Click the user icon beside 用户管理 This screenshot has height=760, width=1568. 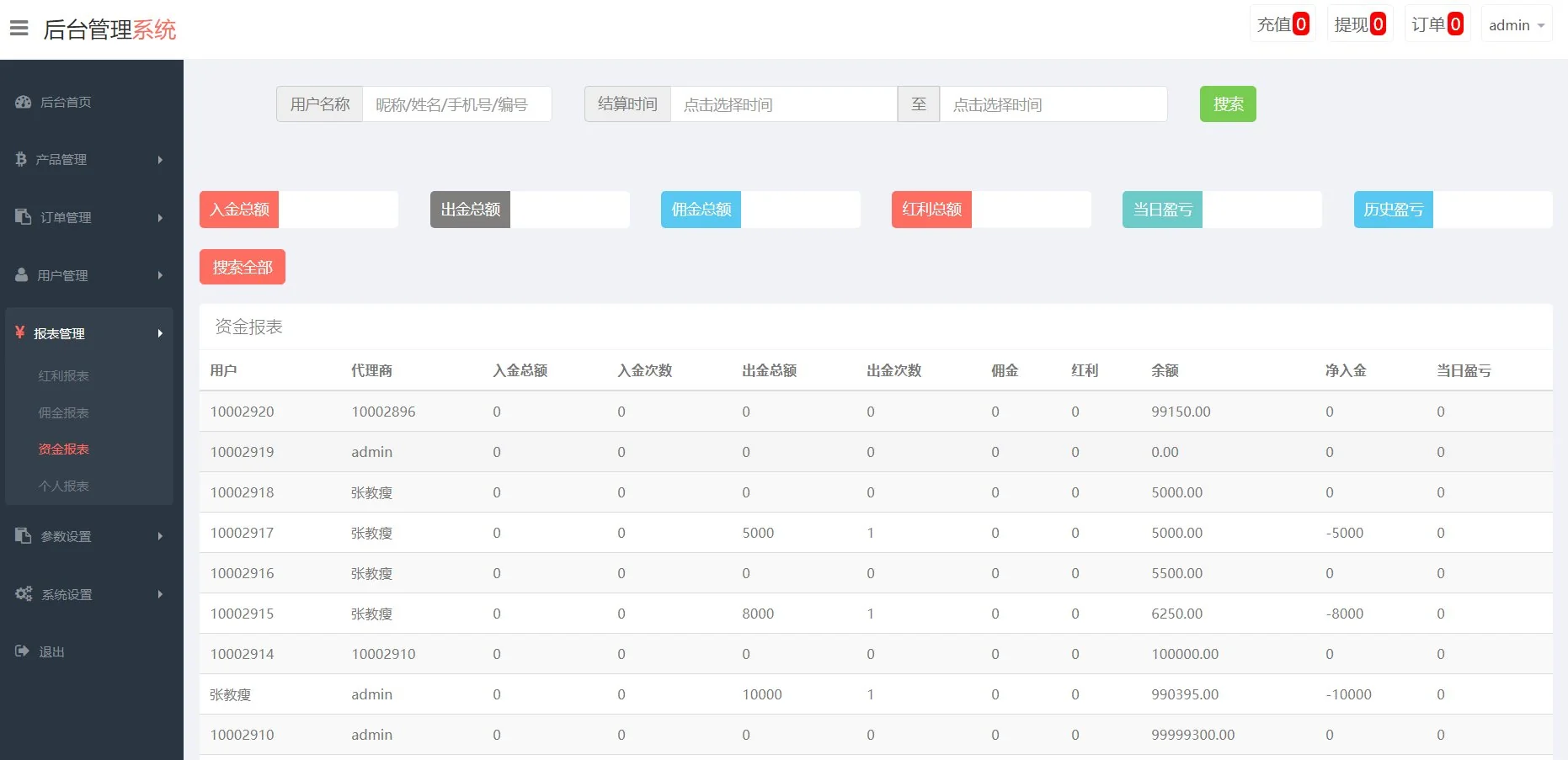click(22, 275)
